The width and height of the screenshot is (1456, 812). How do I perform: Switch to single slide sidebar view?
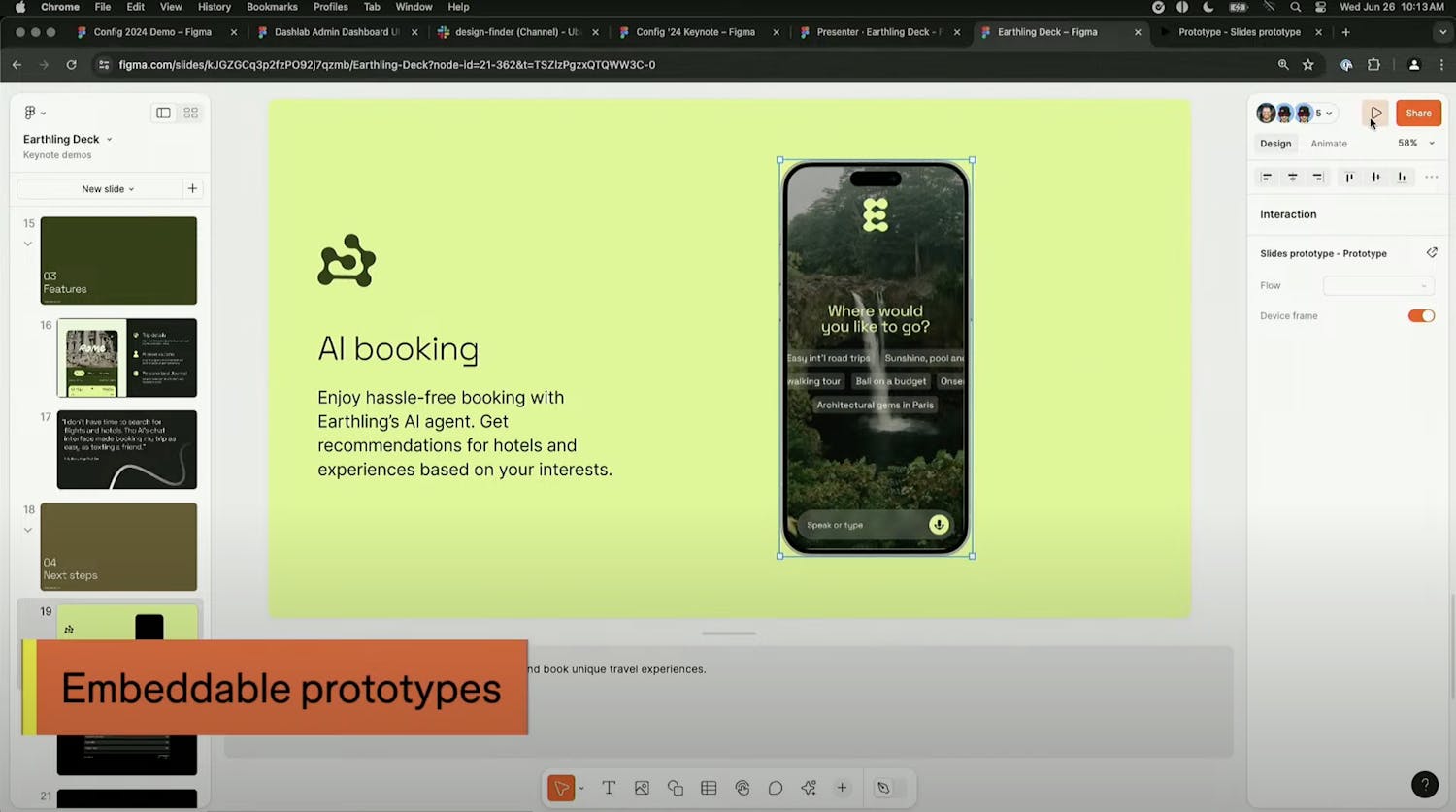click(163, 113)
